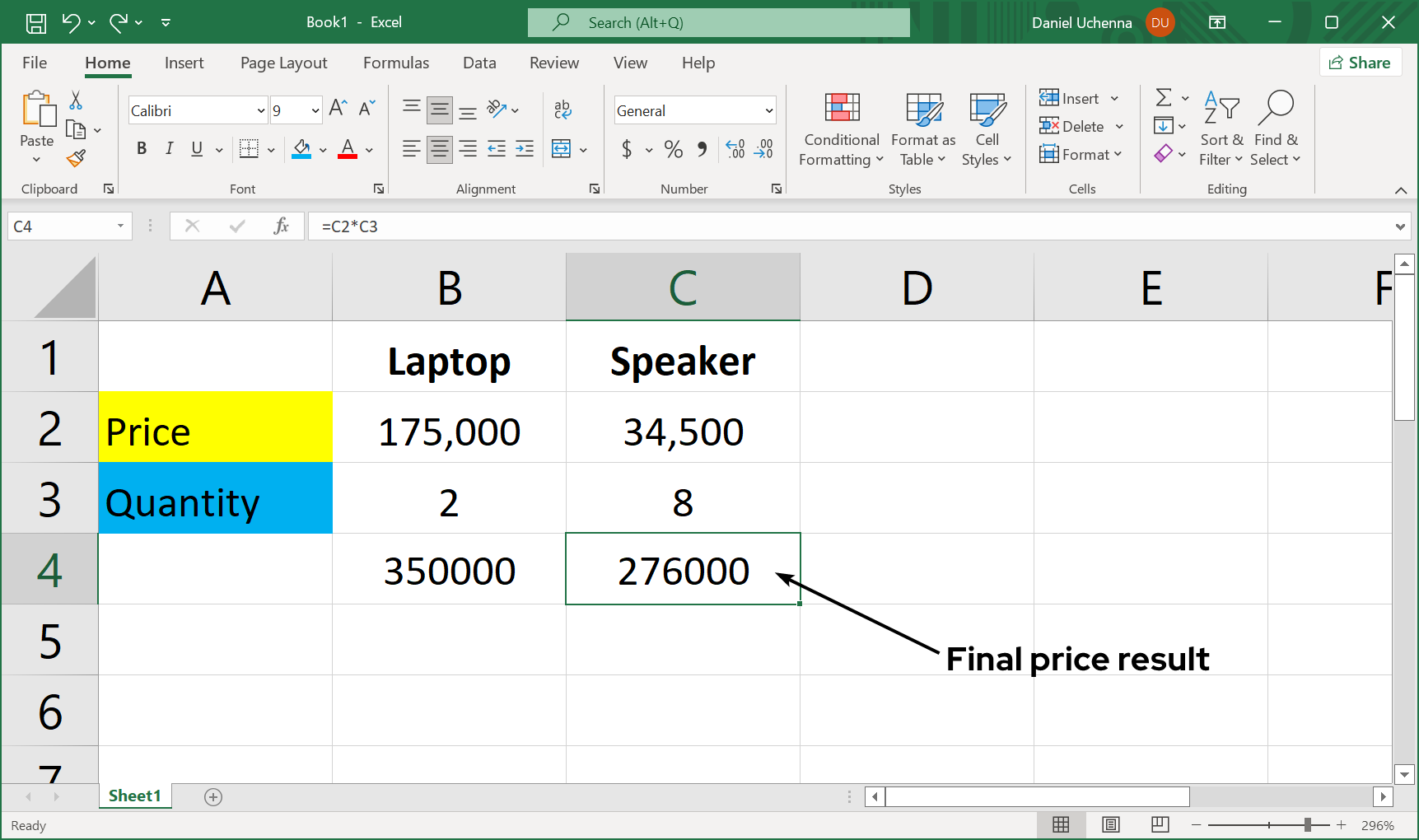This screenshot has height=840, width=1419.
Task: Open the Calibri font name dropdown
Action: click(260, 110)
